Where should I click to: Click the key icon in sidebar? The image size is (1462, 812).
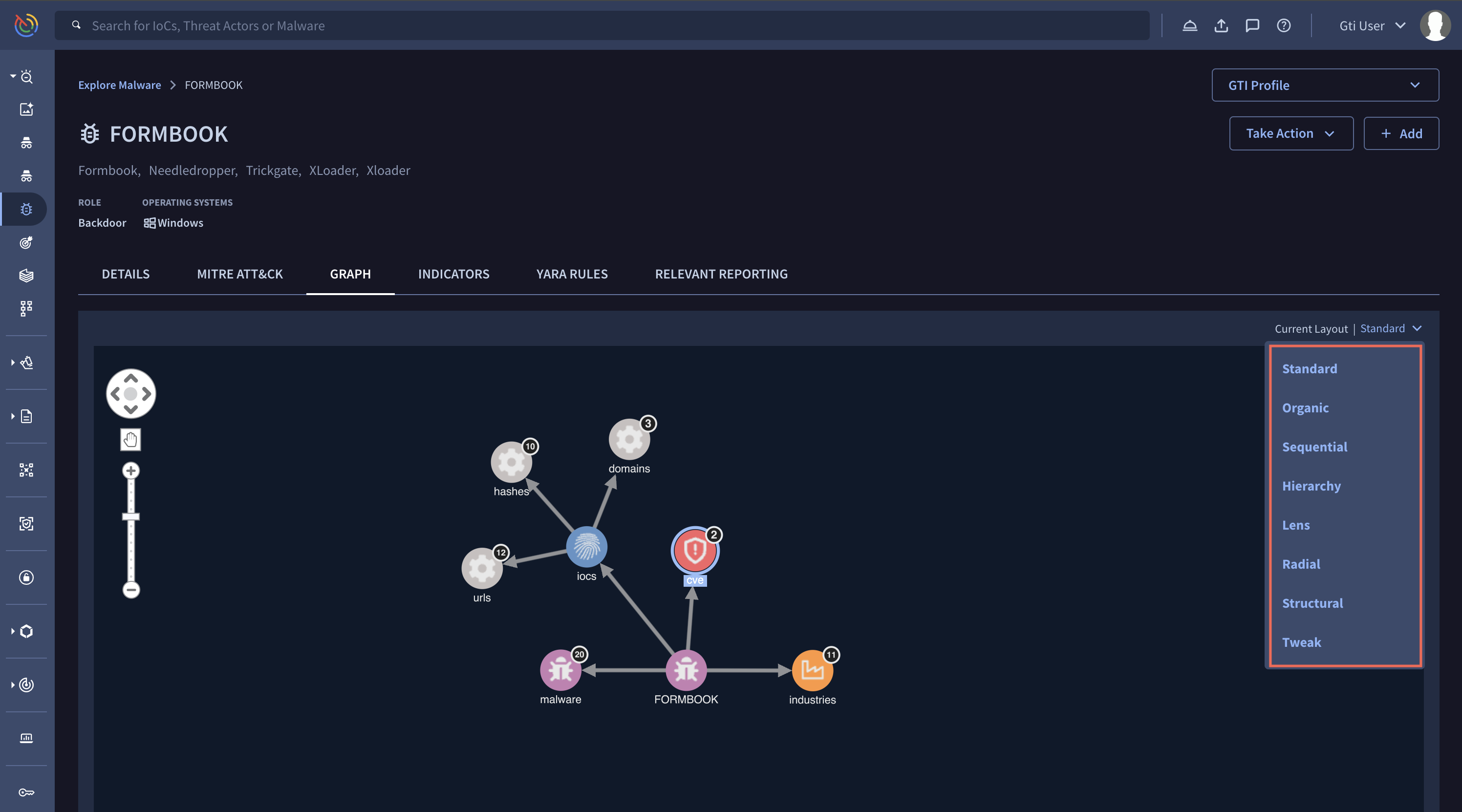pyautogui.click(x=27, y=792)
